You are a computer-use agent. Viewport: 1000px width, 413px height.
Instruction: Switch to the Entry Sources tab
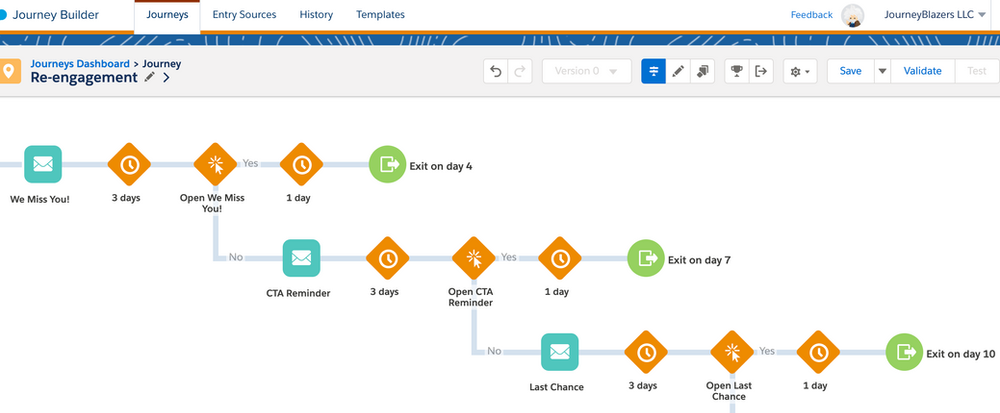pos(245,15)
